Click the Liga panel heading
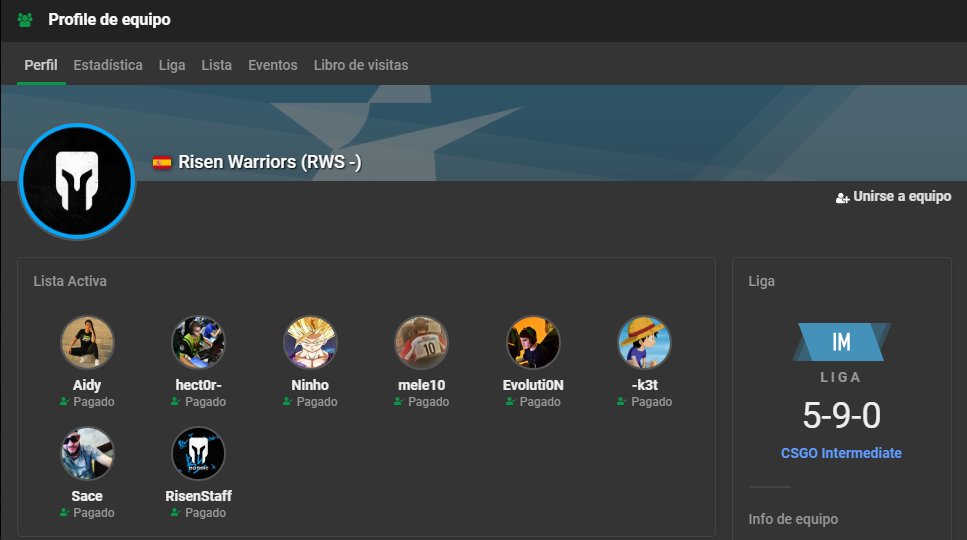 [762, 281]
